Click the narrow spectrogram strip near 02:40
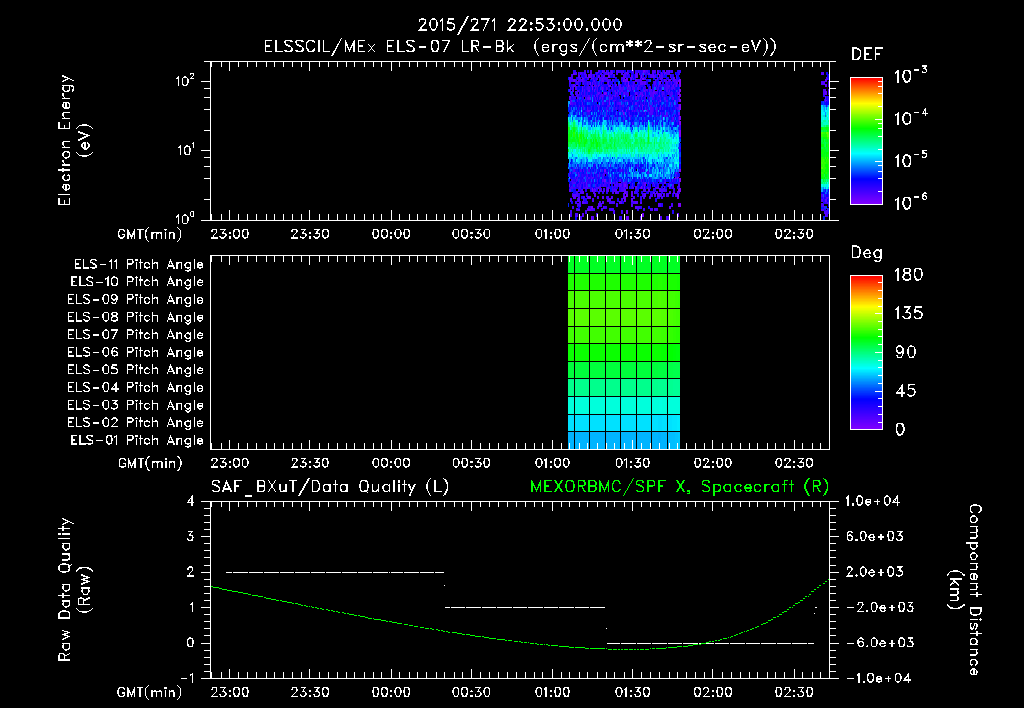 tap(825, 145)
